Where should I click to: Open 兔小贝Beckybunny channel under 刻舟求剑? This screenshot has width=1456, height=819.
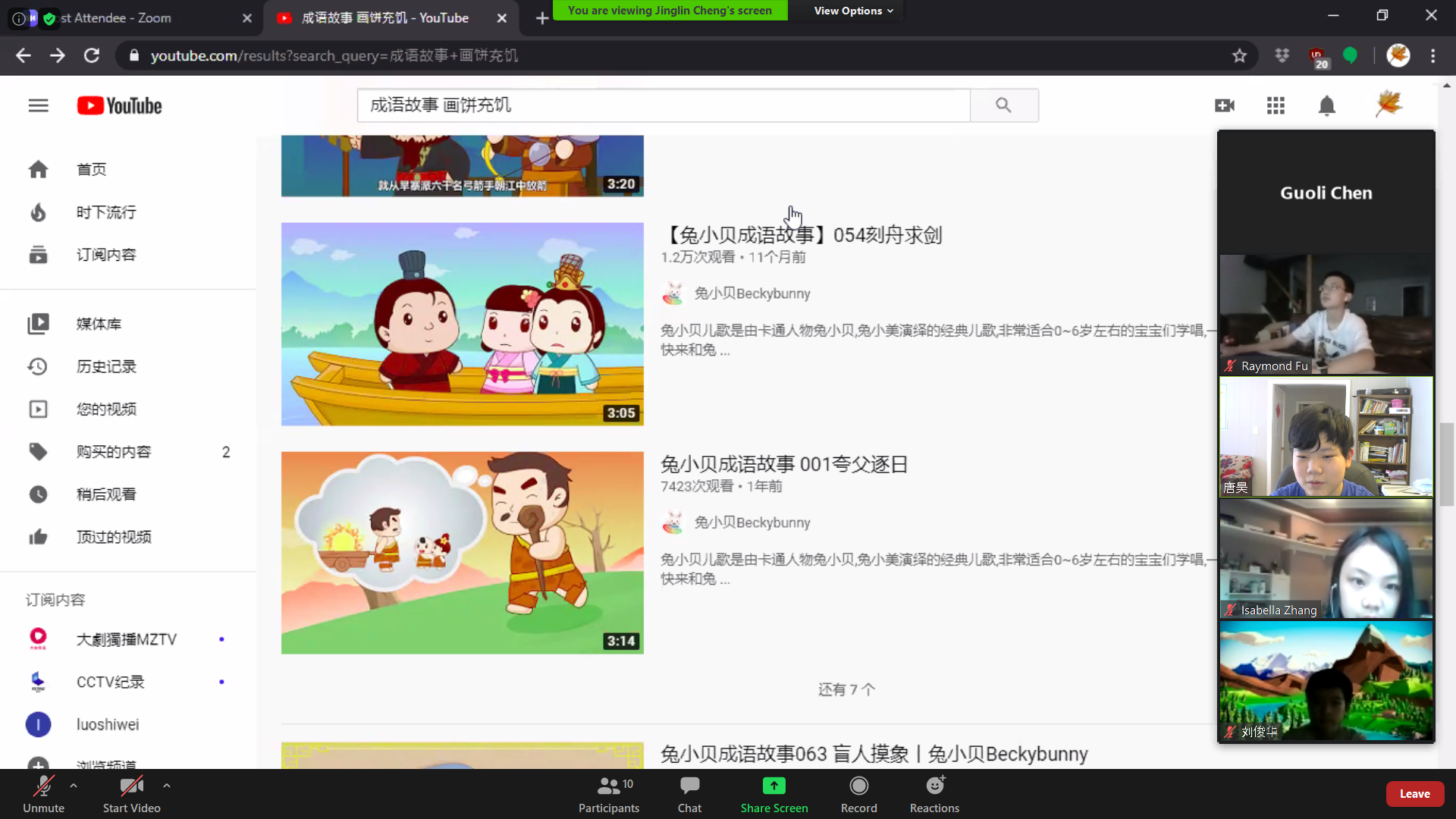click(x=752, y=293)
